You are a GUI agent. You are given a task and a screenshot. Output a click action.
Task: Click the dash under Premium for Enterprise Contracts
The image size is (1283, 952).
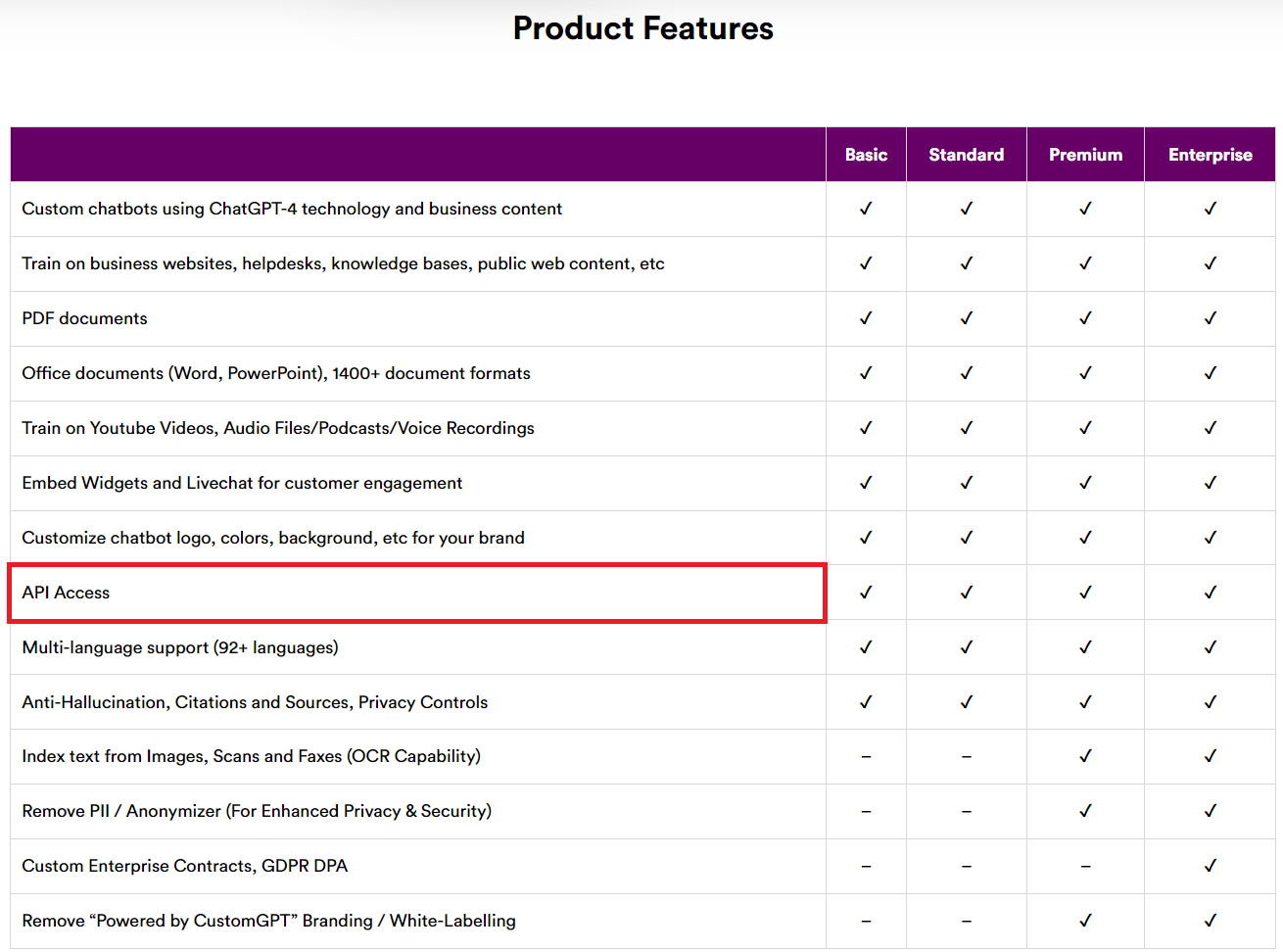pos(1085,866)
